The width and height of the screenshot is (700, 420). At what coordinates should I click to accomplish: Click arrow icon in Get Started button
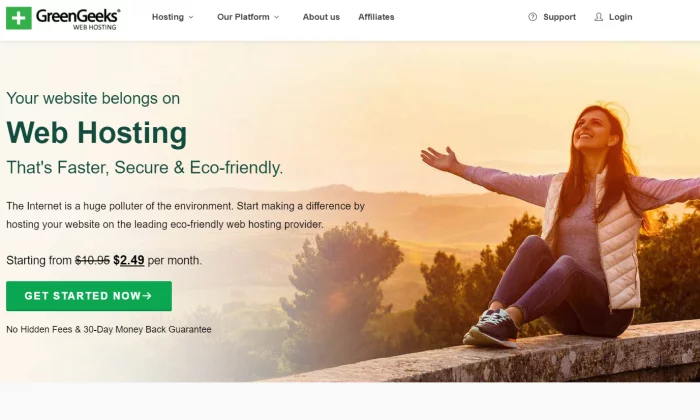click(147, 295)
